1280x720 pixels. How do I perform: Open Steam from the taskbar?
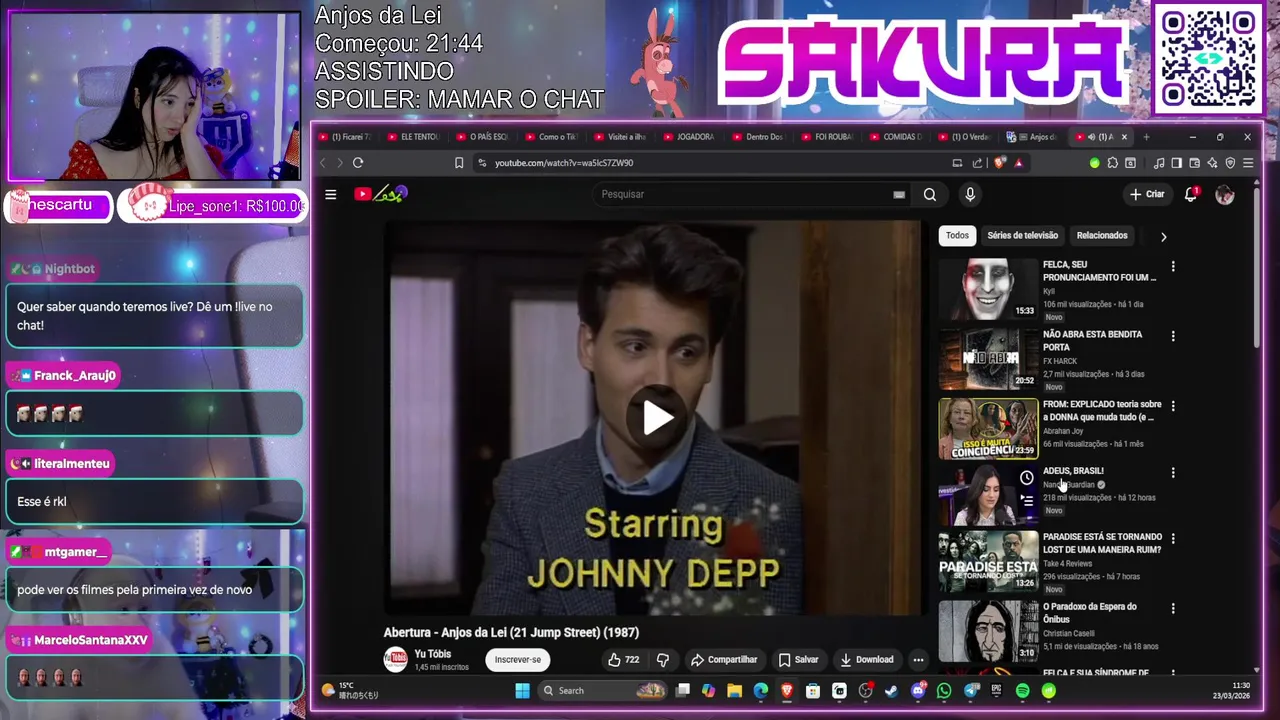[891, 691]
